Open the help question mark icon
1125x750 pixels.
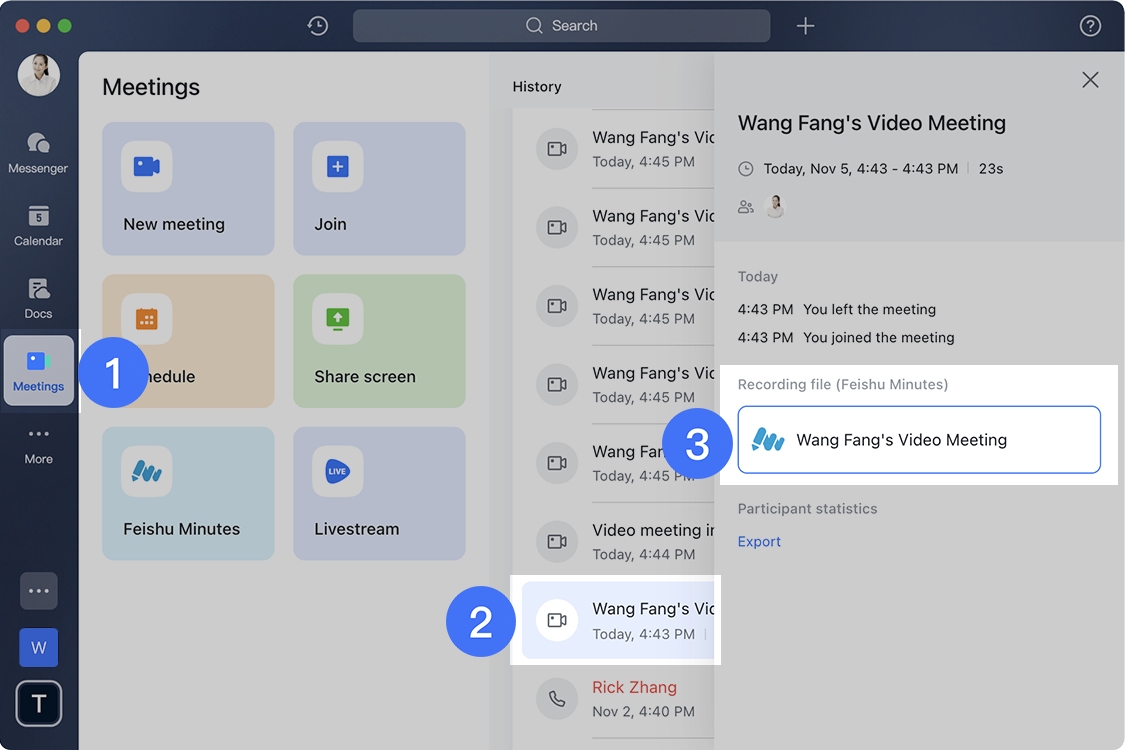(x=1090, y=26)
